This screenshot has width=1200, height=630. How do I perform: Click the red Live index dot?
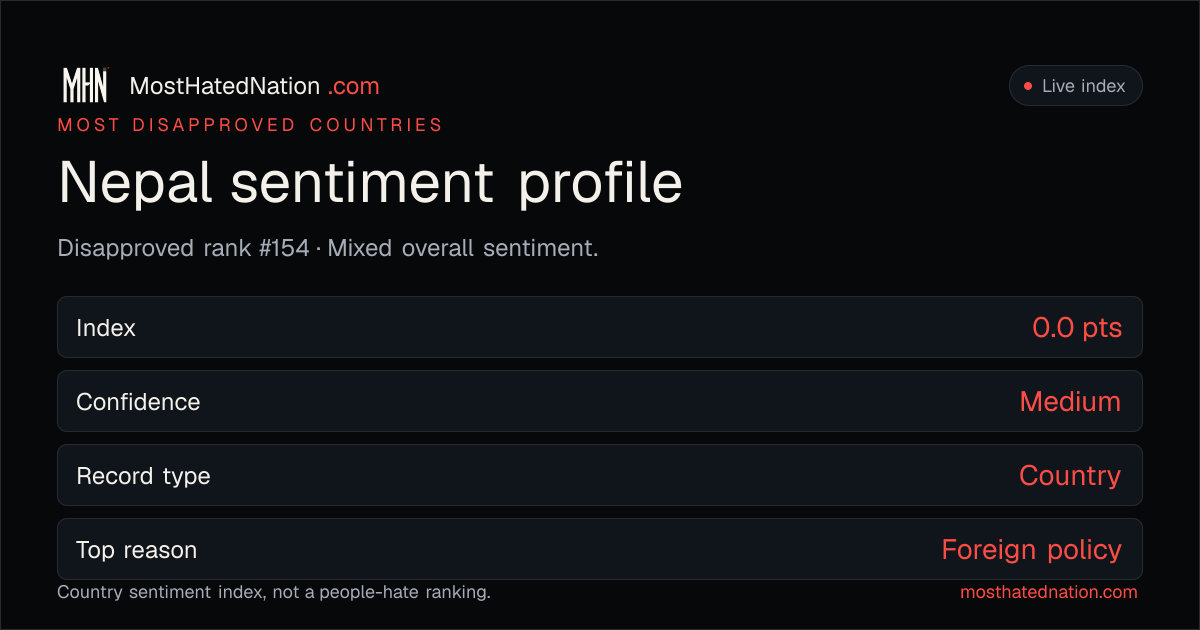pyautogui.click(x=1027, y=86)
